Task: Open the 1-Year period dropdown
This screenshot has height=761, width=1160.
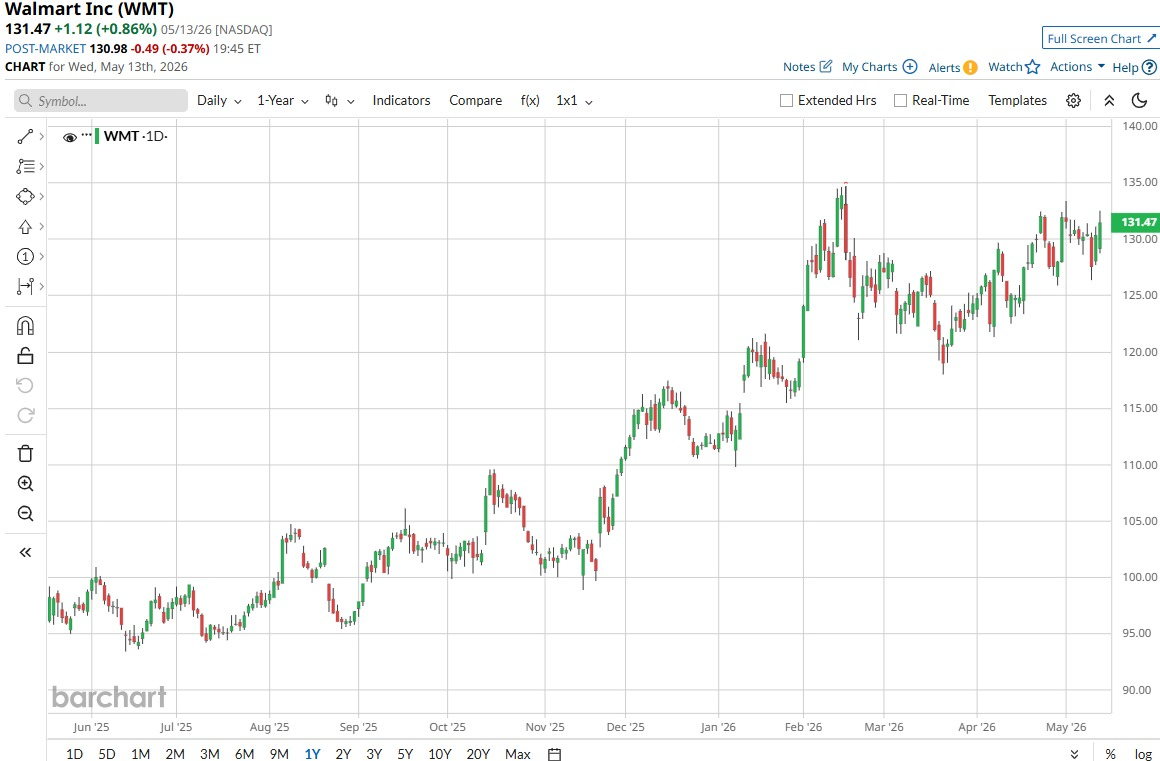Action: tap(283, 101)
